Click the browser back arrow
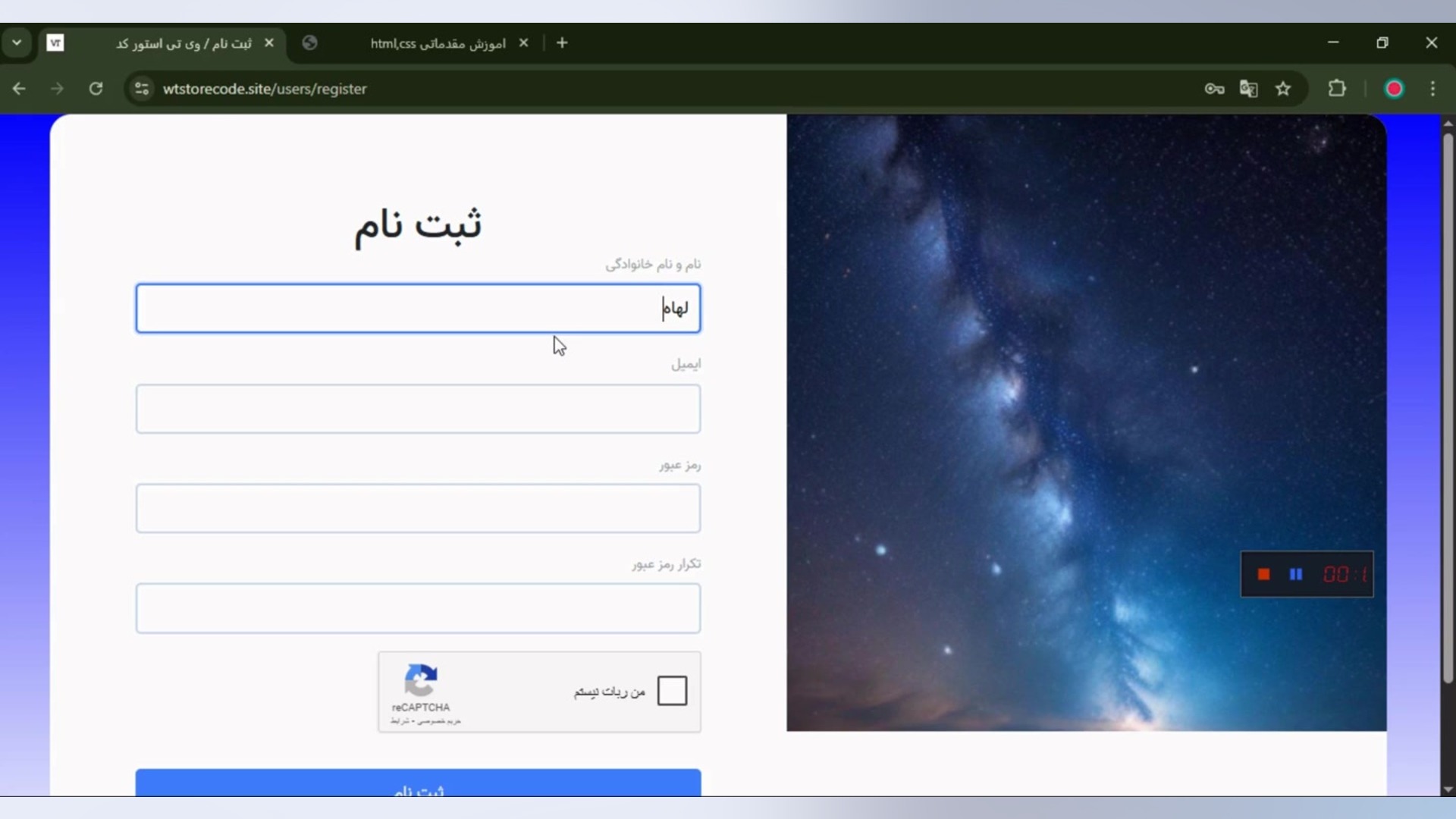This screenshot has width=1456, height=819. tap(19, 89)
